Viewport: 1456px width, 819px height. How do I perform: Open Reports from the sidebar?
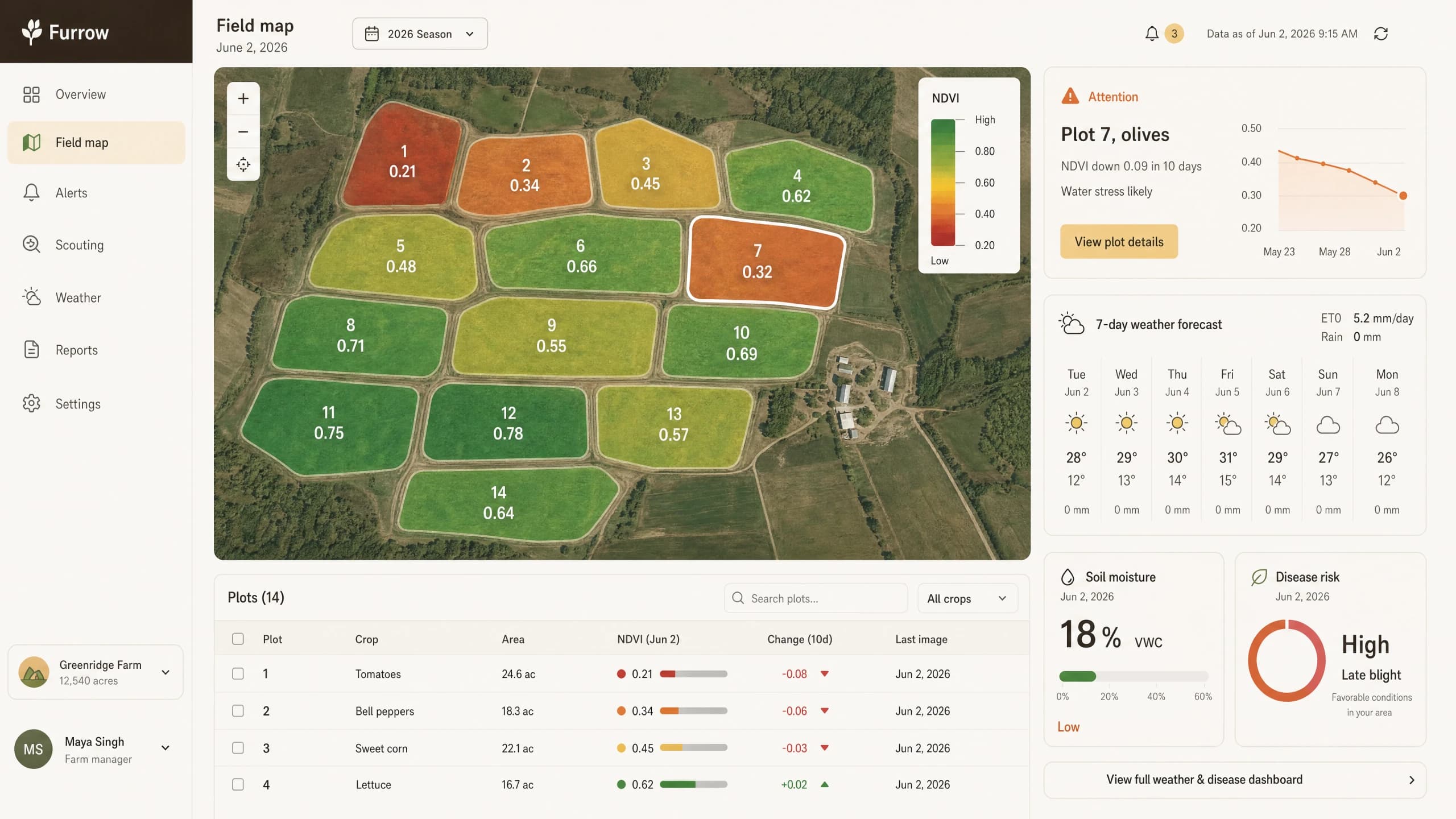point(96,350)
